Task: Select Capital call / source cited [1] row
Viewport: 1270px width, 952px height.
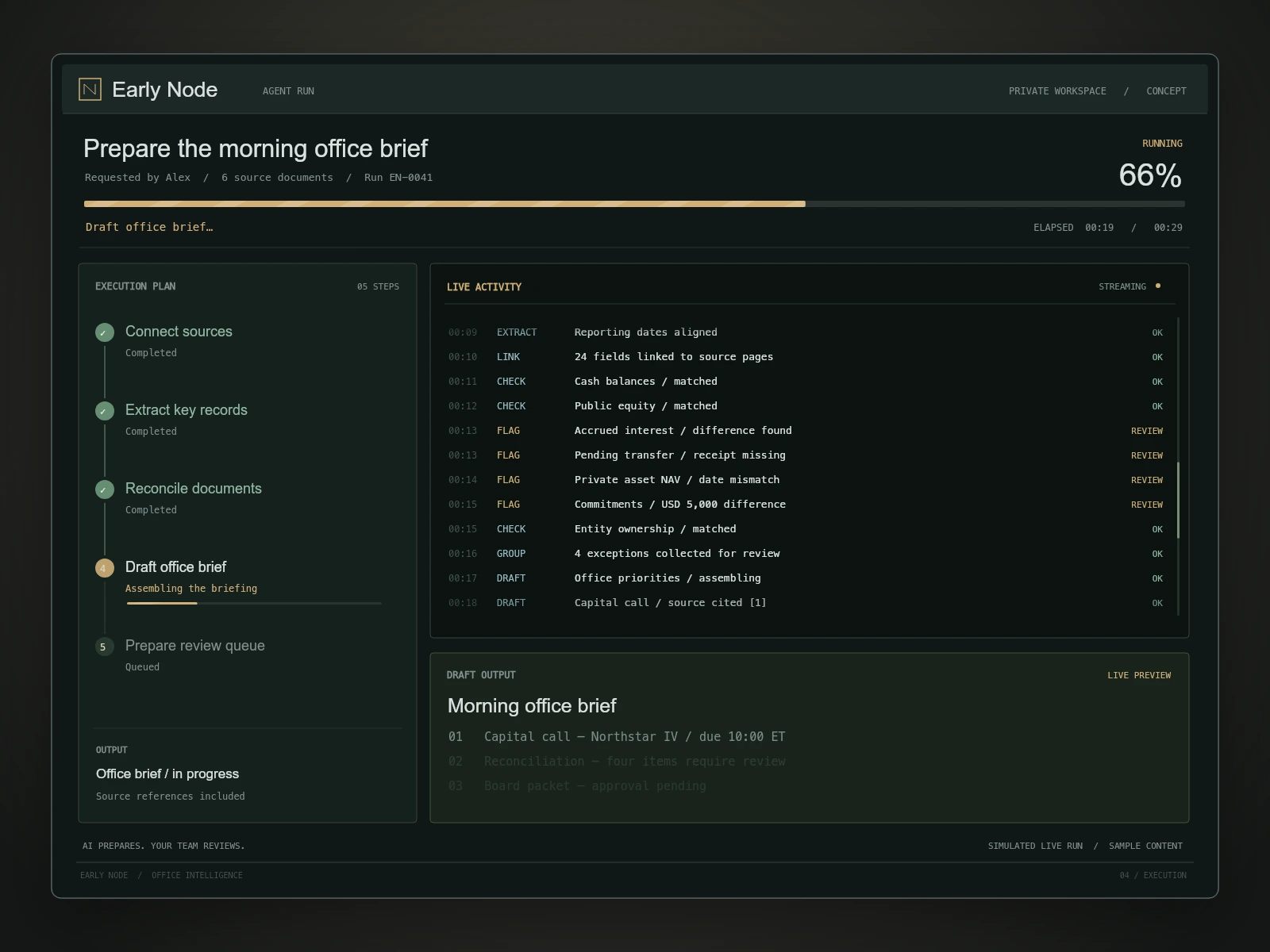Action: pos(806,603)
